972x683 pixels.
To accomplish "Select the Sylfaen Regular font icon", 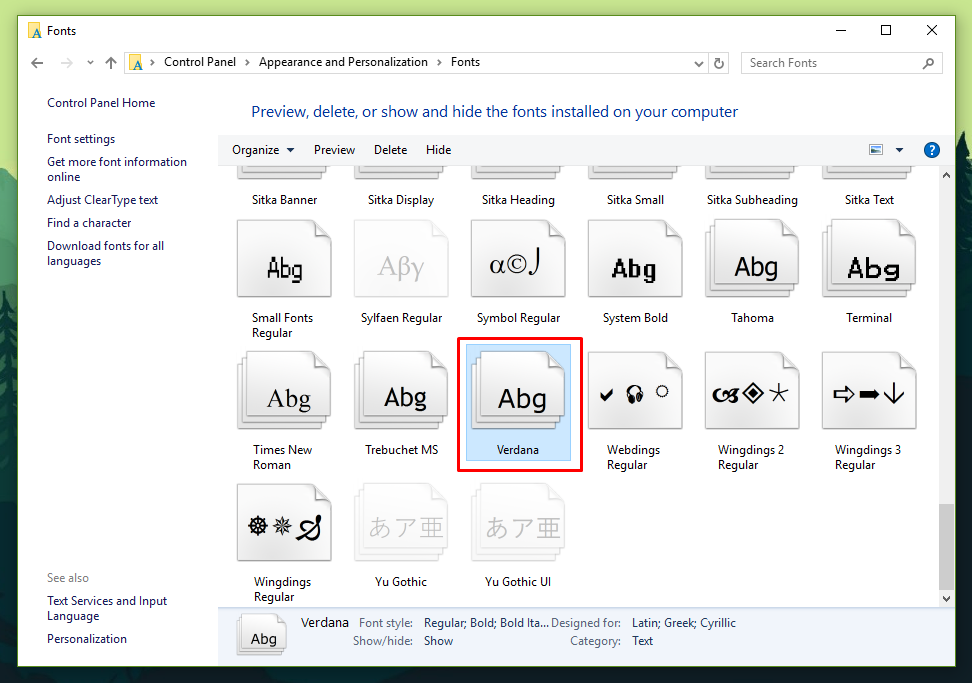I will (401, 260).
